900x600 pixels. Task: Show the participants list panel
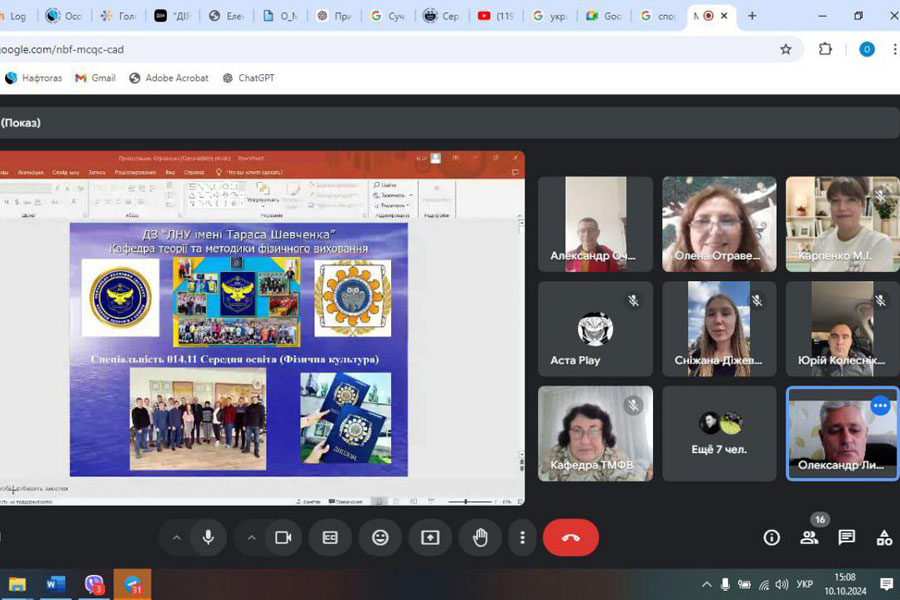[809, 537]
